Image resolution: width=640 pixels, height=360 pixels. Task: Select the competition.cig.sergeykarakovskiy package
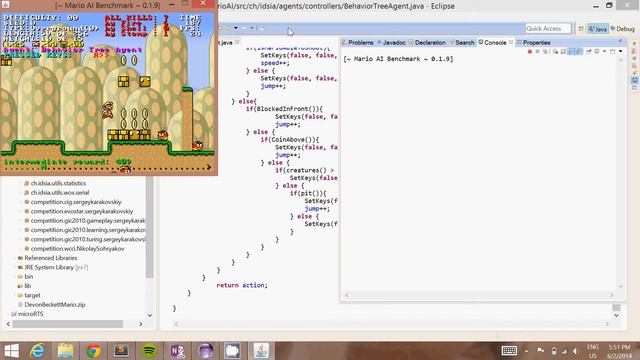pos(76,202)
